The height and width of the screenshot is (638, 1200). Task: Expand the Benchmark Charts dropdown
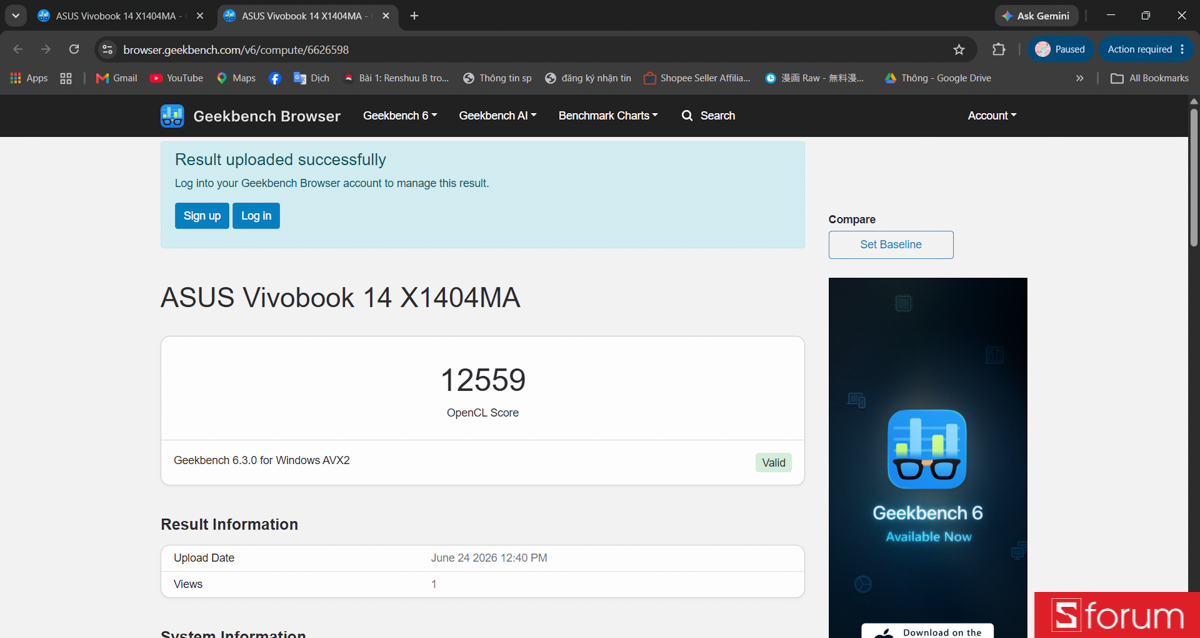[608, 116]
